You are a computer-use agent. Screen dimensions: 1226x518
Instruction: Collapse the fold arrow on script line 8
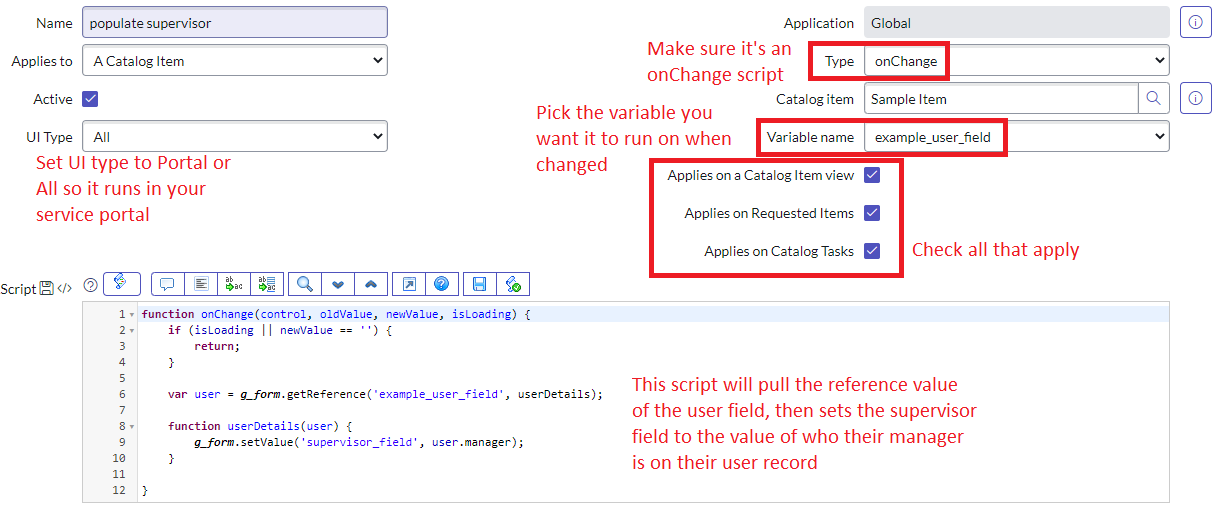[132, 426]
